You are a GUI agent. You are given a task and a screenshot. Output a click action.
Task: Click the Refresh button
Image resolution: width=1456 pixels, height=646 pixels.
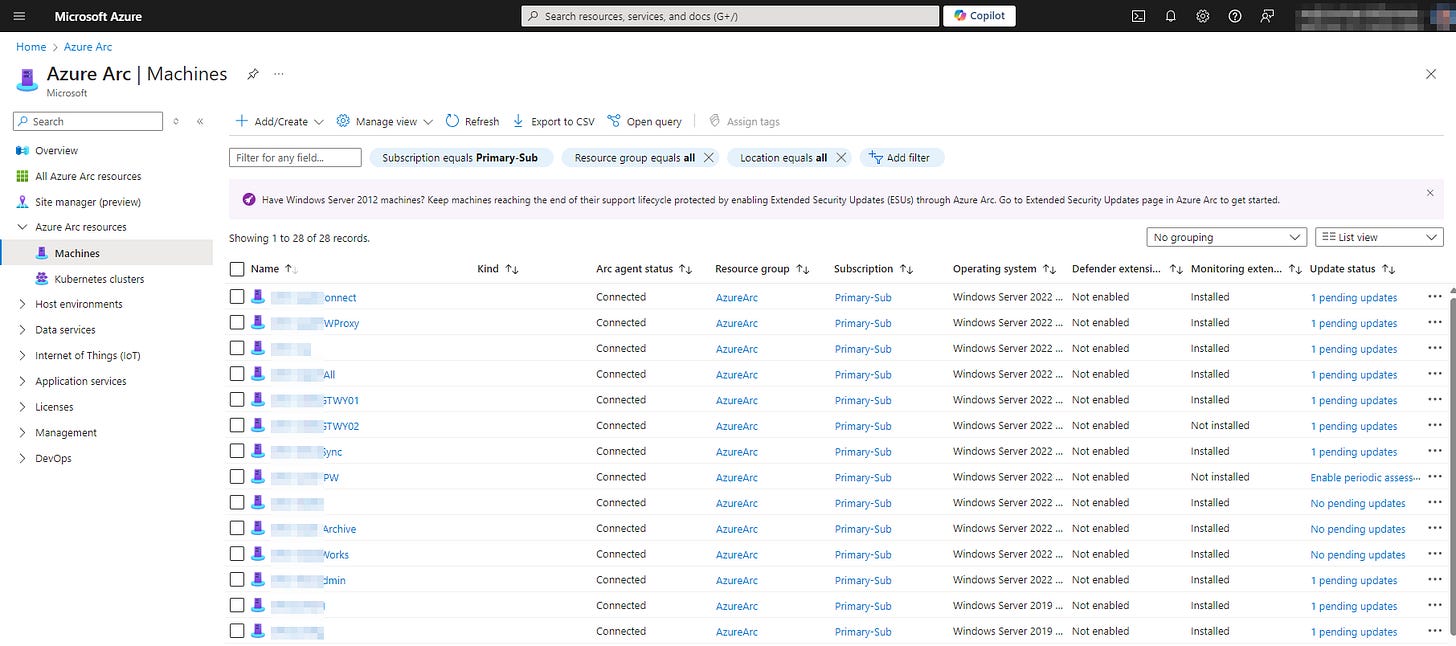click(x=472, y=121)
